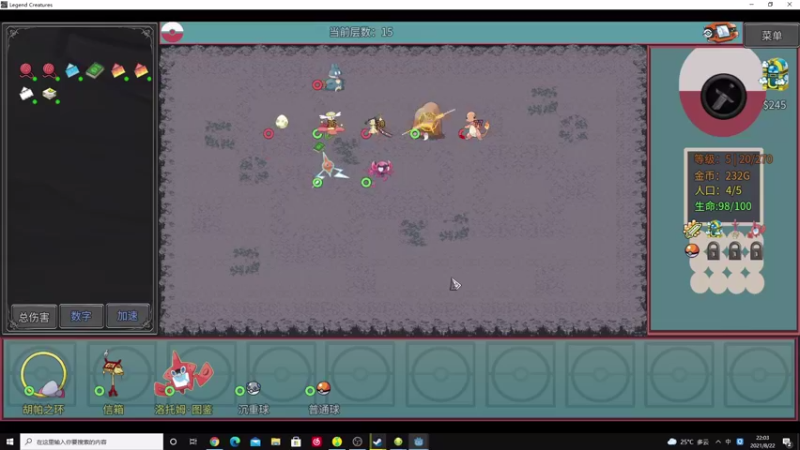
Task: Click the locked slot next to the small Poké Ball
Action: 713,251
